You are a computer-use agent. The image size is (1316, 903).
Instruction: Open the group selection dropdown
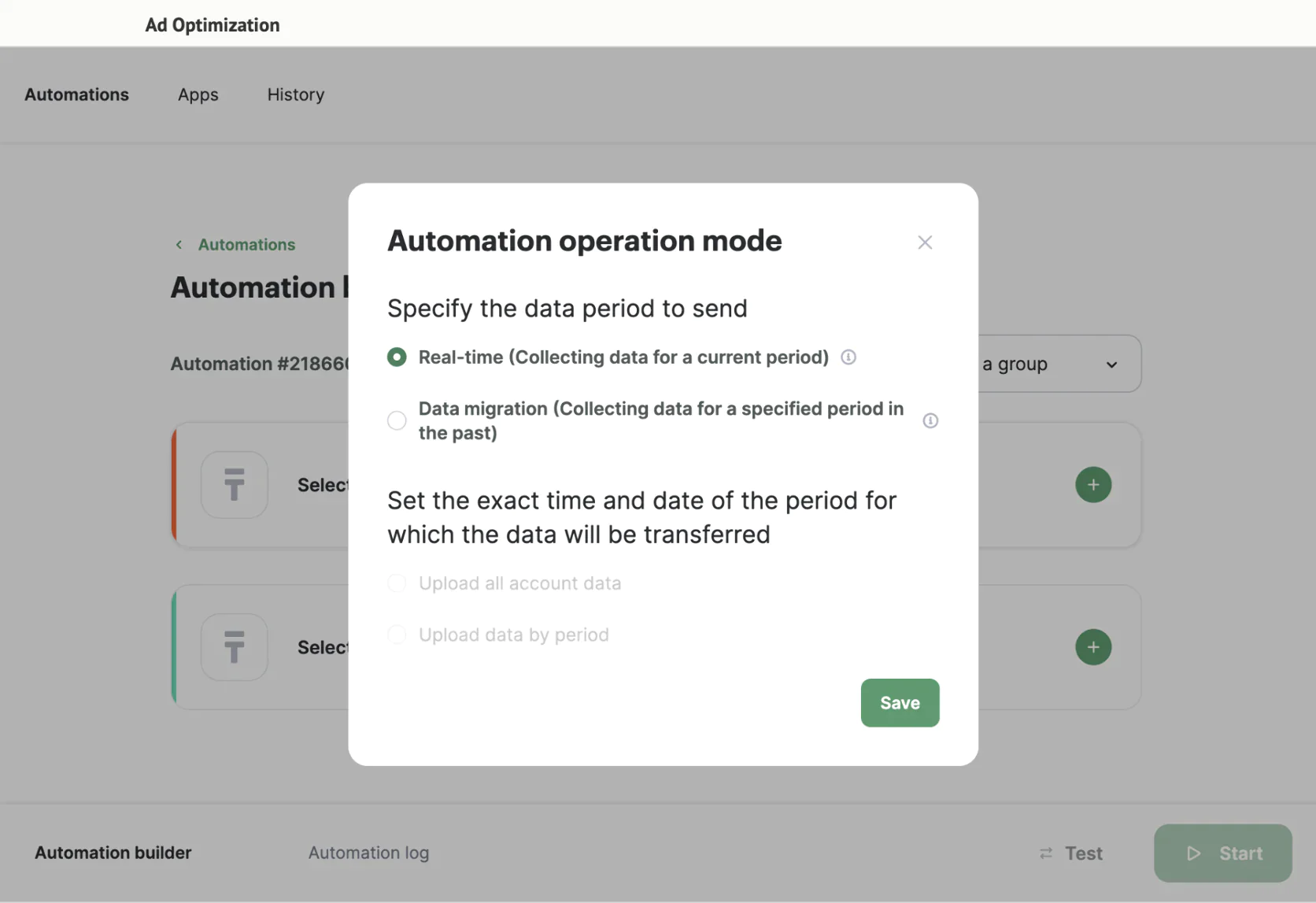(1112, 364)
